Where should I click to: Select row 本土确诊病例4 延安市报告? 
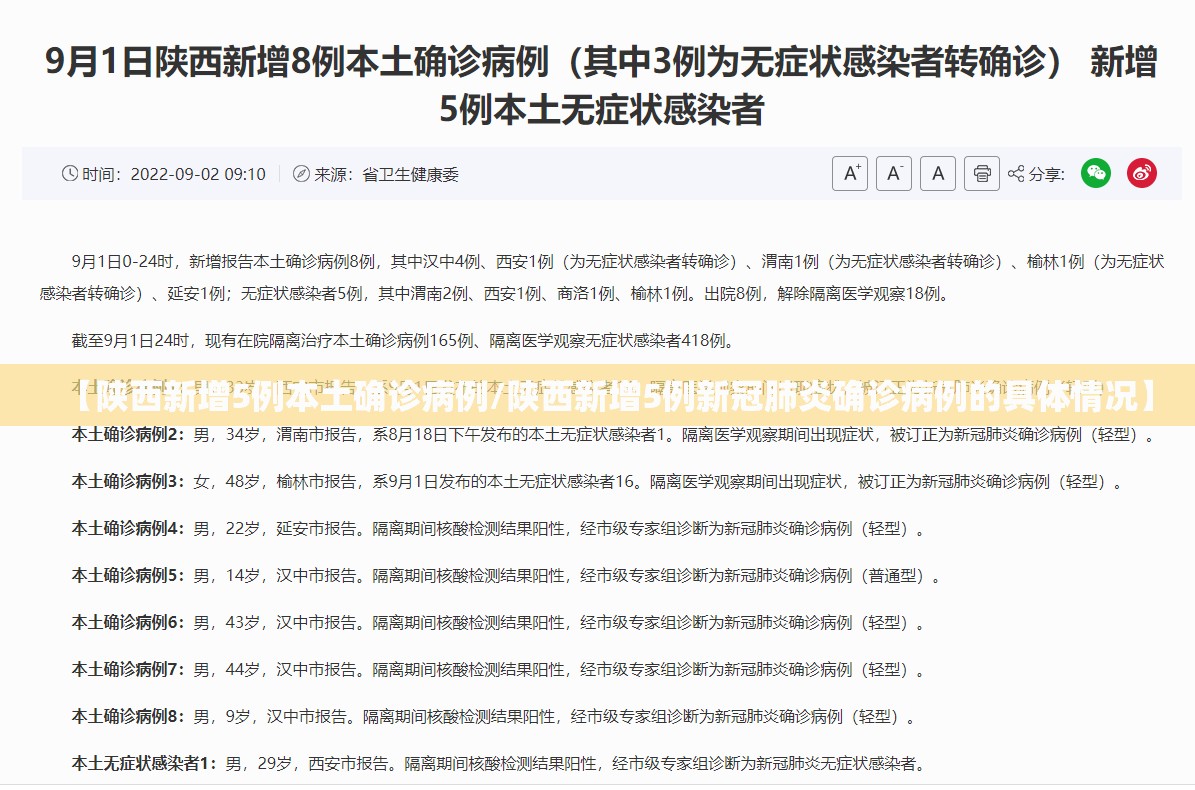[499, 529]
